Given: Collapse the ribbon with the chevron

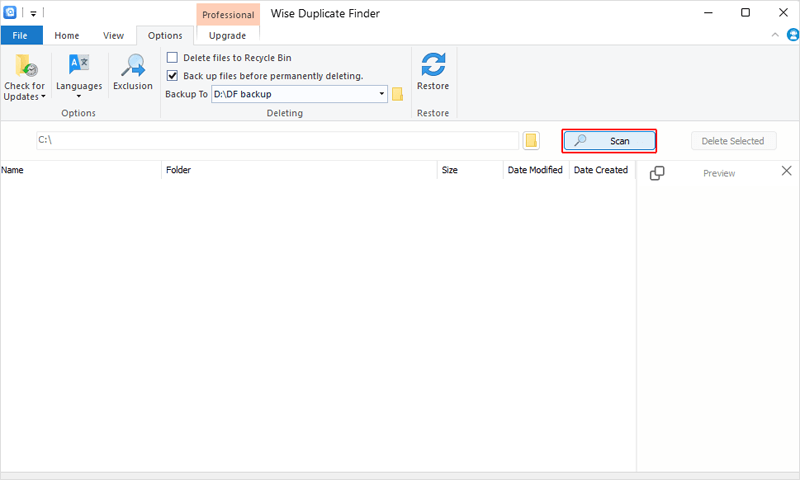Looking at the screenshot, I should tap(775, 35).
